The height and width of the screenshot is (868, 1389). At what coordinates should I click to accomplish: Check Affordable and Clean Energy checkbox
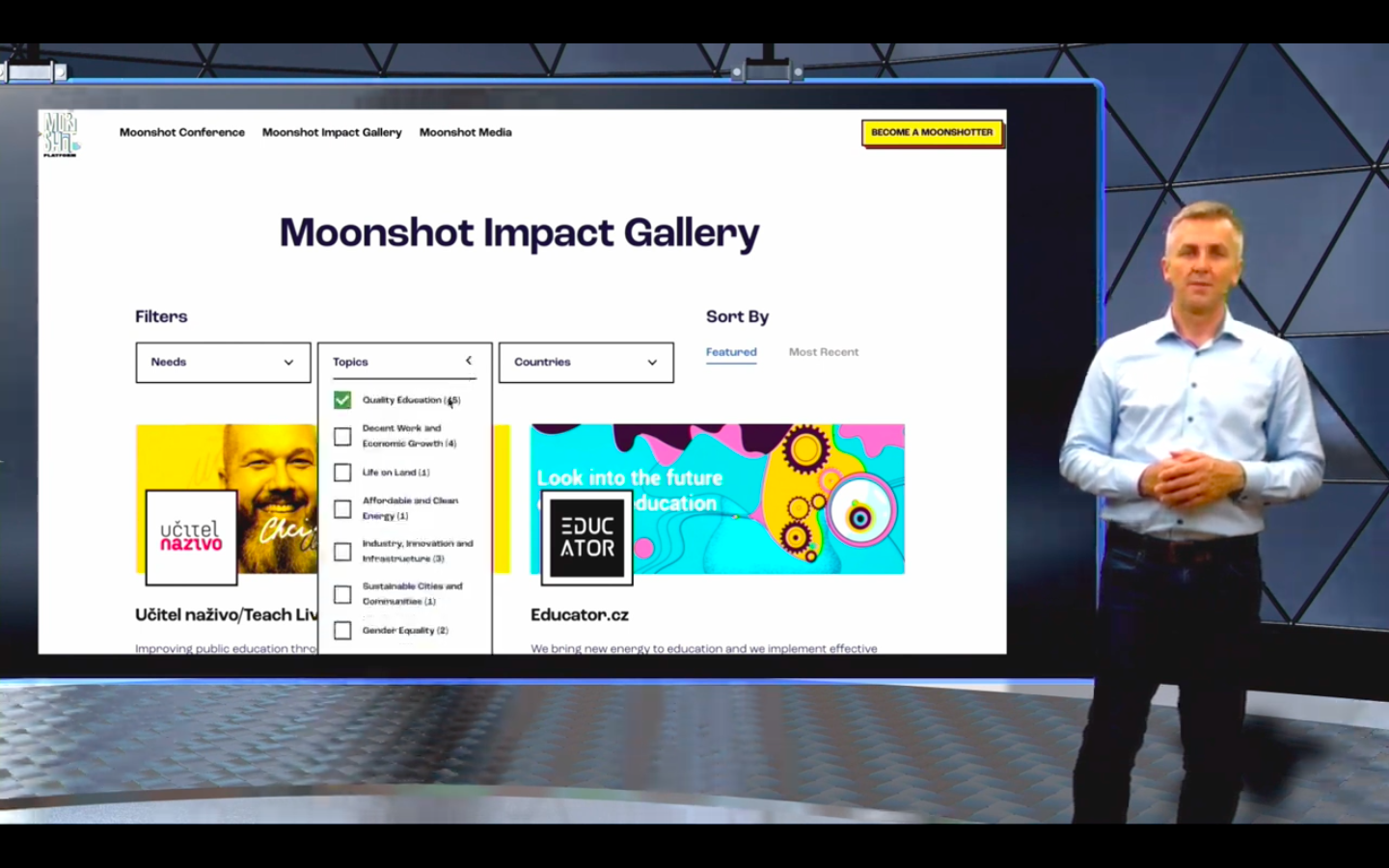click(x=342, y=509)
